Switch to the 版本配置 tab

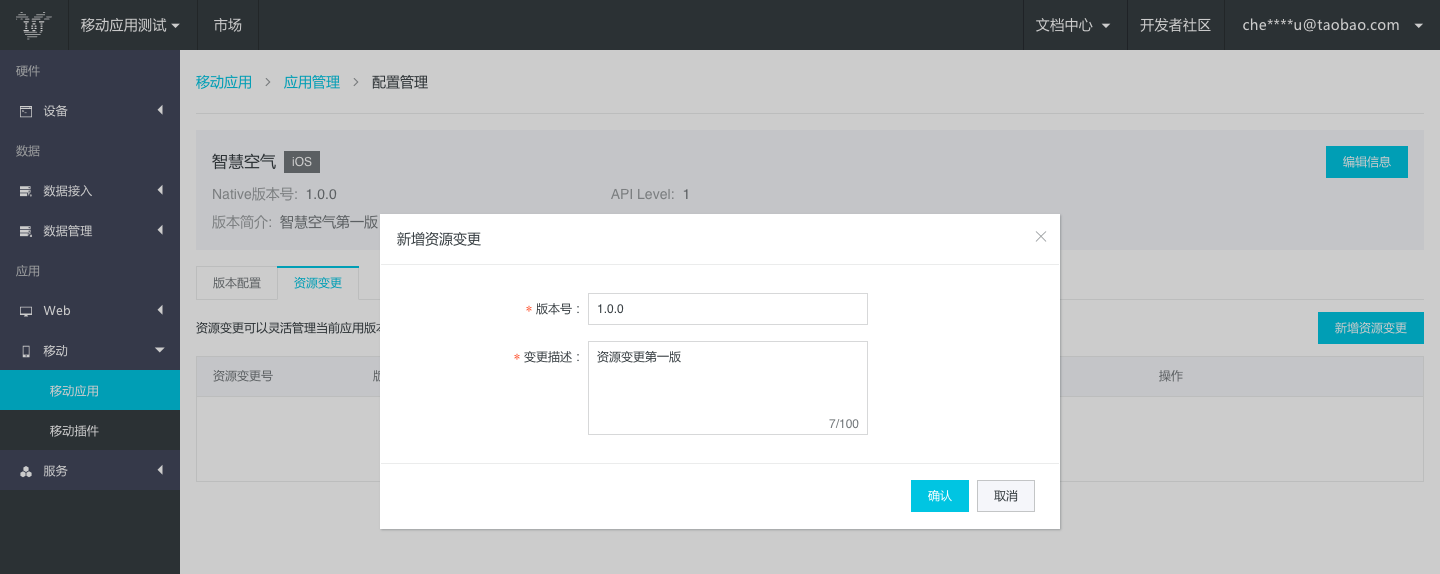tap(237, 283)
